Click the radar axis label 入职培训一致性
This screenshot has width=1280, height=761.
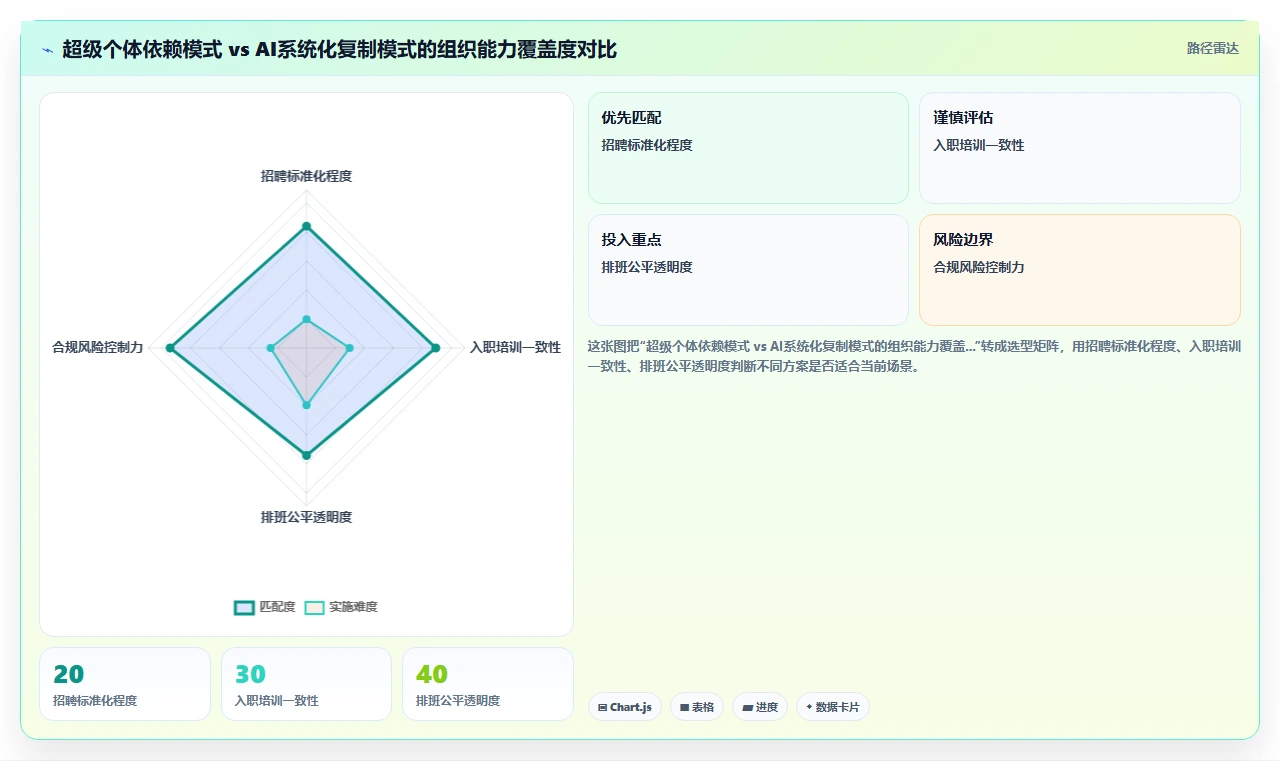[x=515, y=347]
